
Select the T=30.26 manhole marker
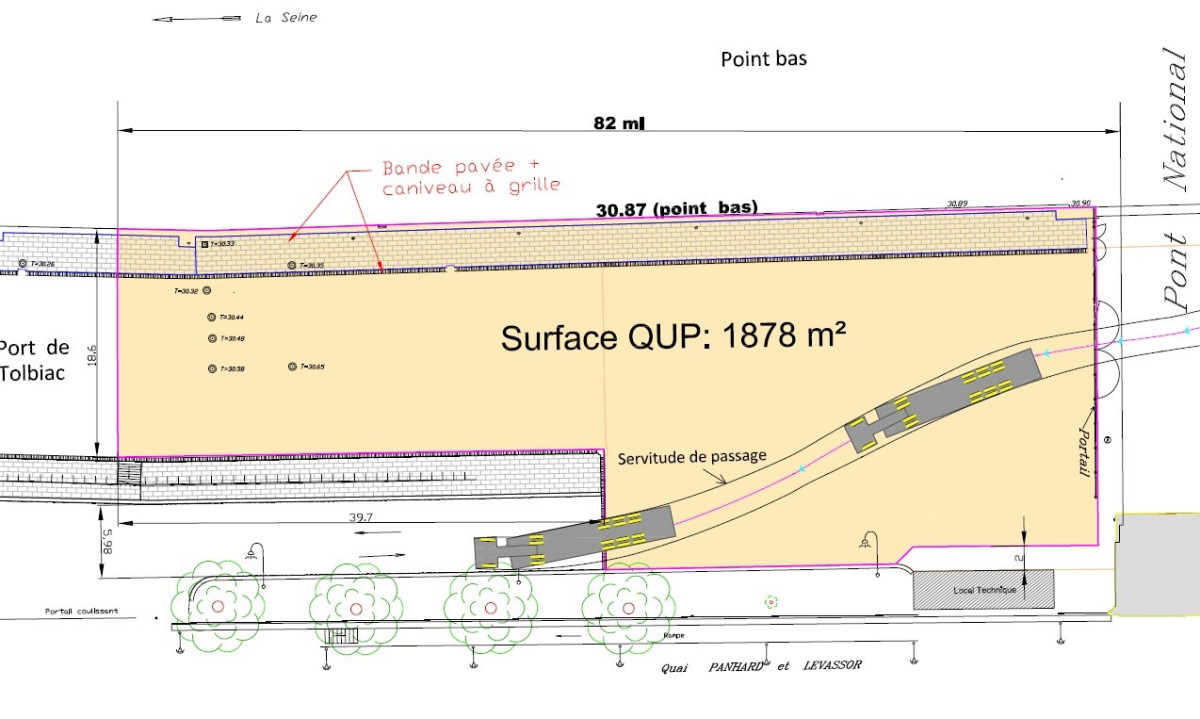[x=23, y=265]
